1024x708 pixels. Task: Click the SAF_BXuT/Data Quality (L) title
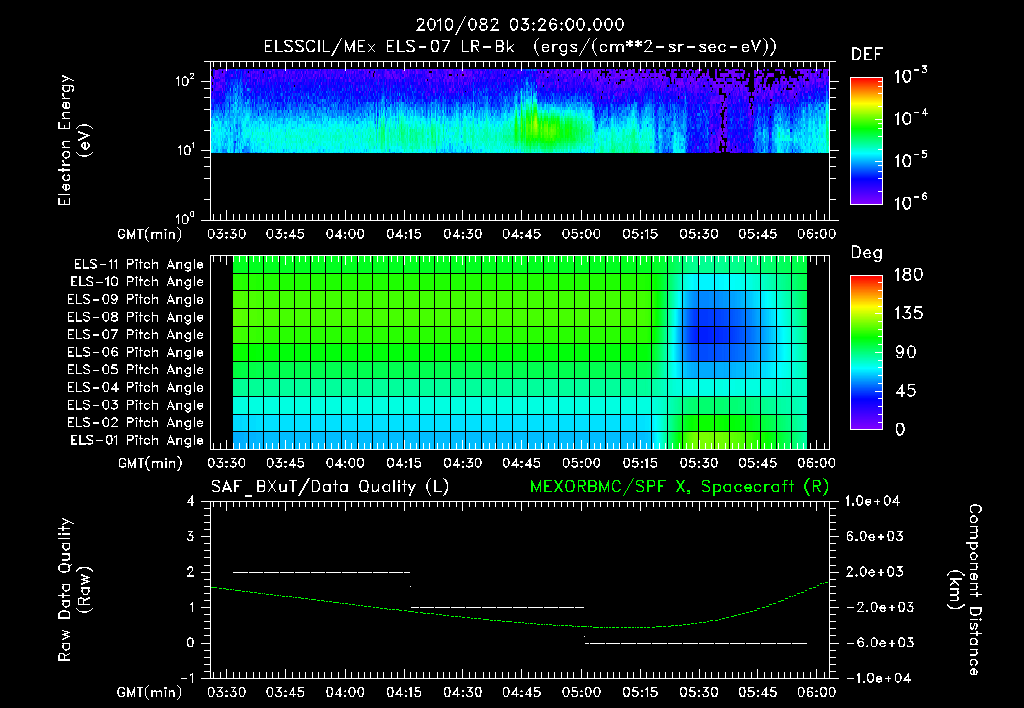pyautogui.click(x=330, y=487)
